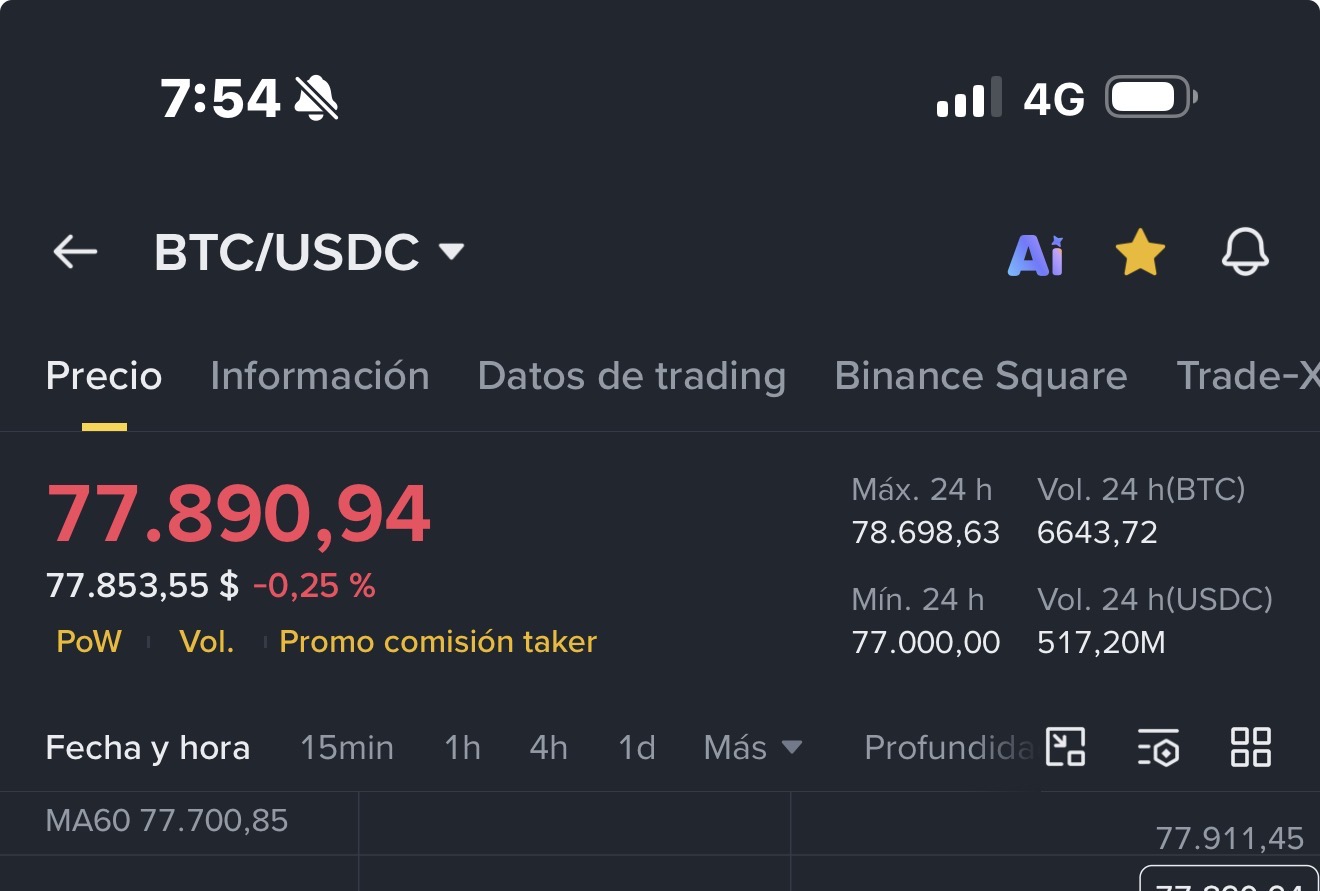The width and height of the screenshot is (1320, 891).
Task: Open chart indicator settings icon
Action: pyautogui.click(x=1158, y=747)
